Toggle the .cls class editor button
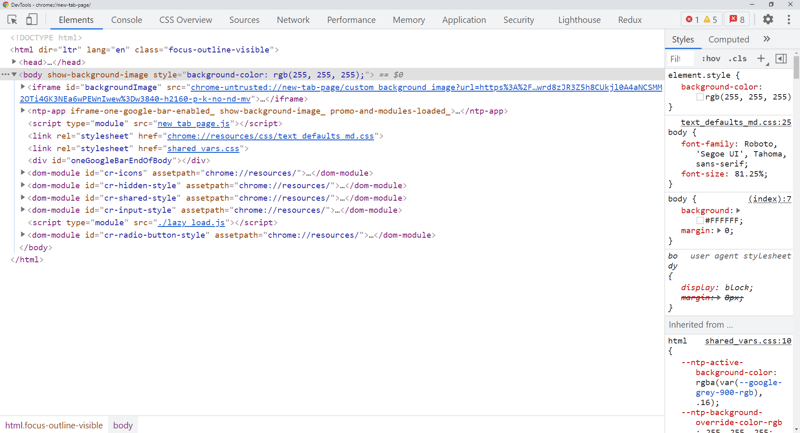 pos(737,59)
